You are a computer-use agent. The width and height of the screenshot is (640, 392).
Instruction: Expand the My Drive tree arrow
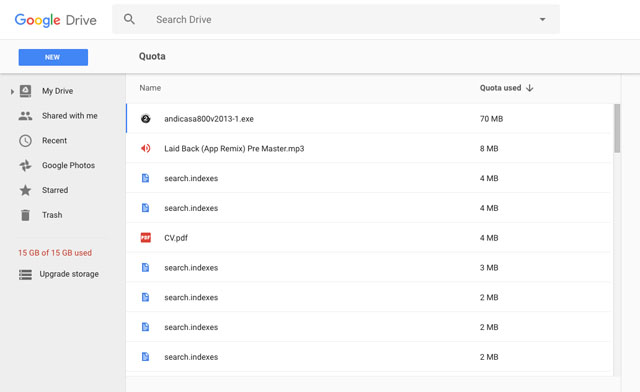coord(12,91)
